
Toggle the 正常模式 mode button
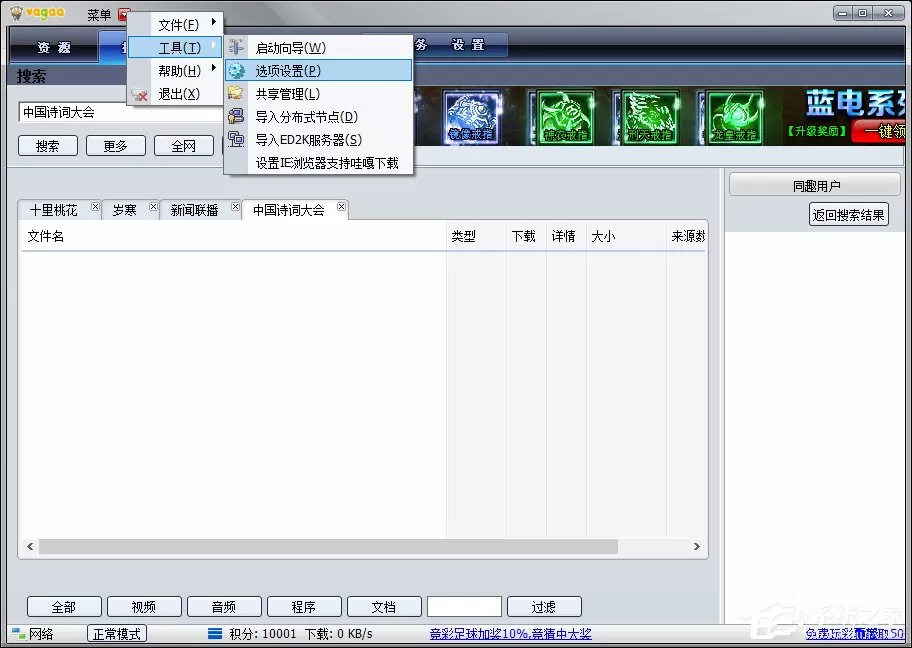117,633
